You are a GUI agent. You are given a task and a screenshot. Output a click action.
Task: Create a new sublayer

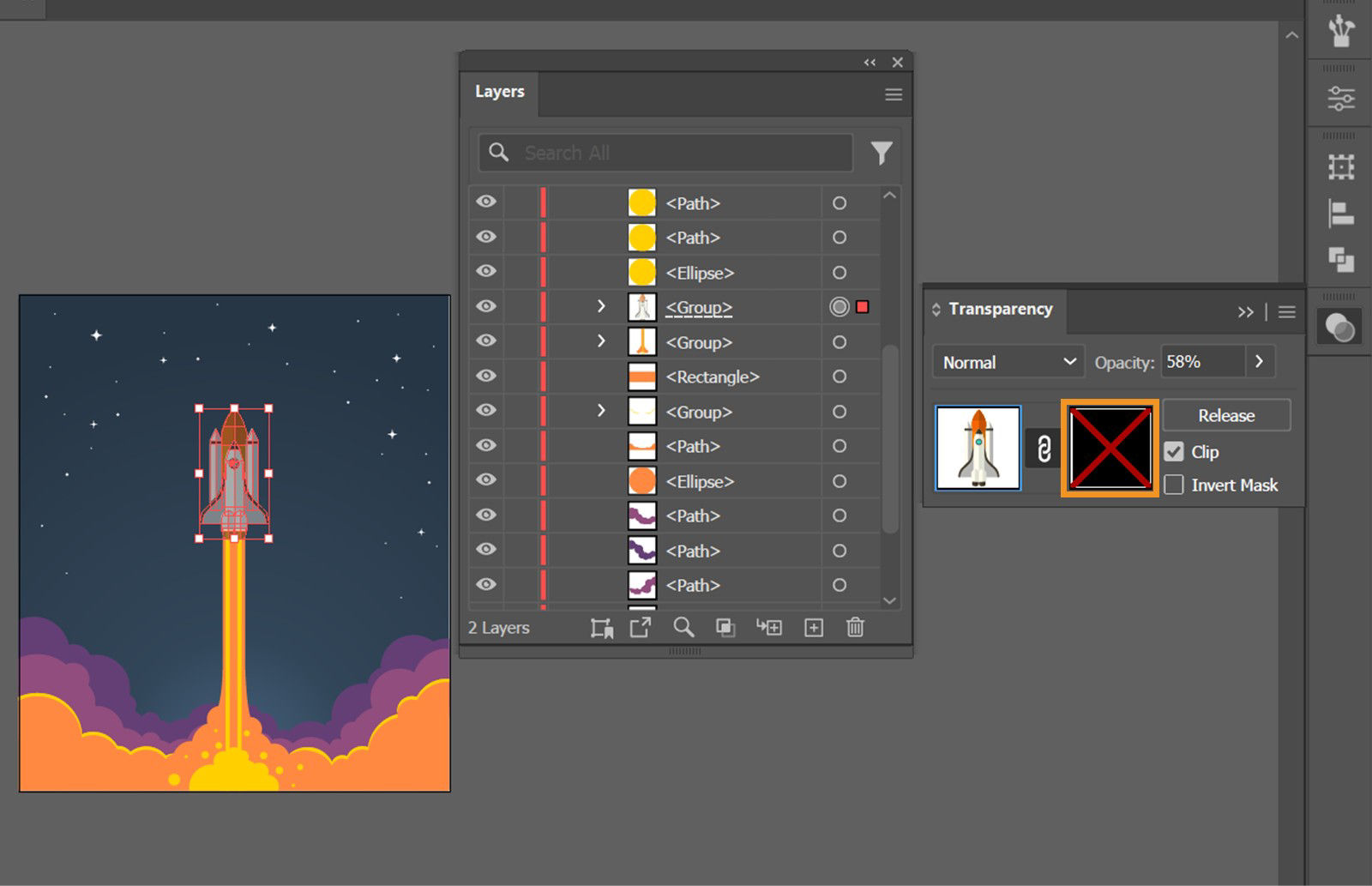[769, 627]
